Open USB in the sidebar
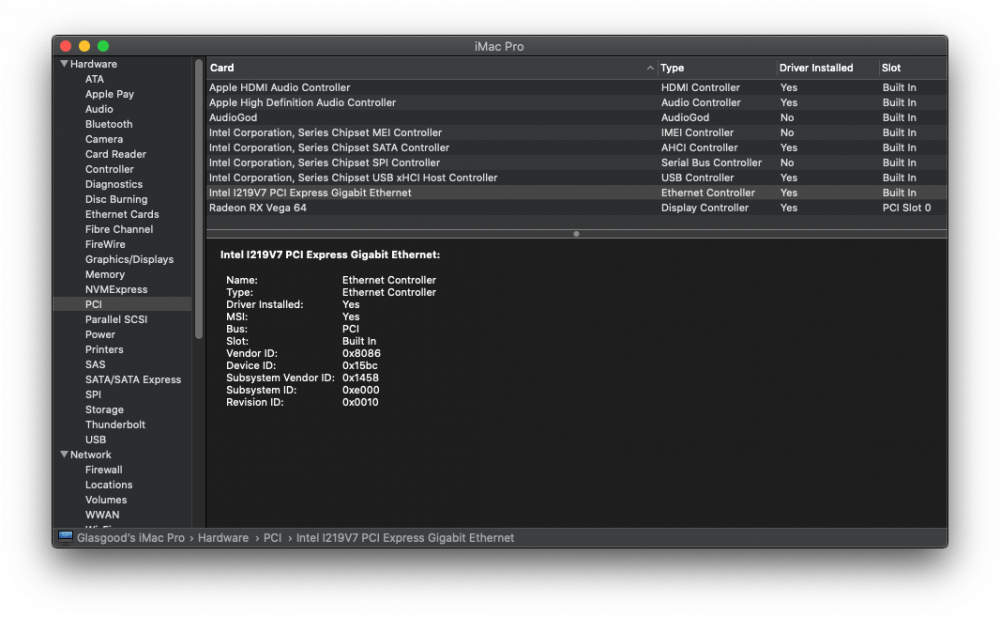Image resolution: width=1000 pixels, height=617 pixels. point(96,440)
